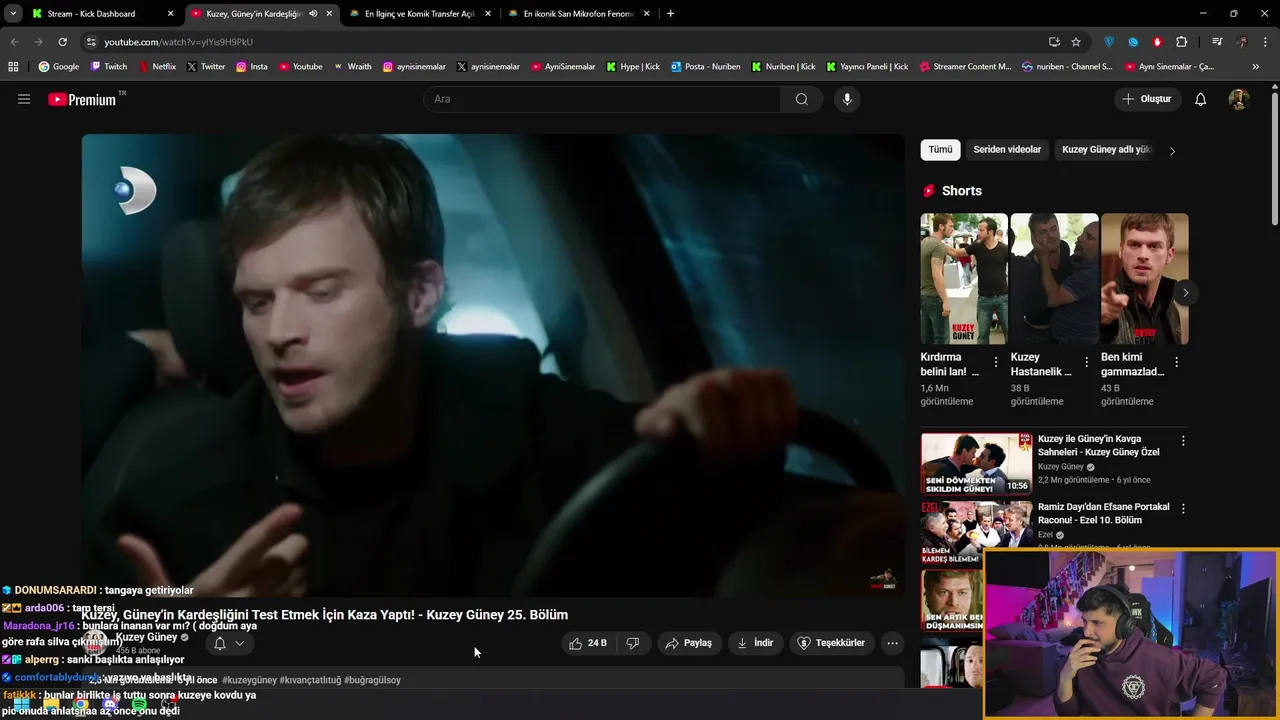Open a new browser tab

tap(670, 14)
